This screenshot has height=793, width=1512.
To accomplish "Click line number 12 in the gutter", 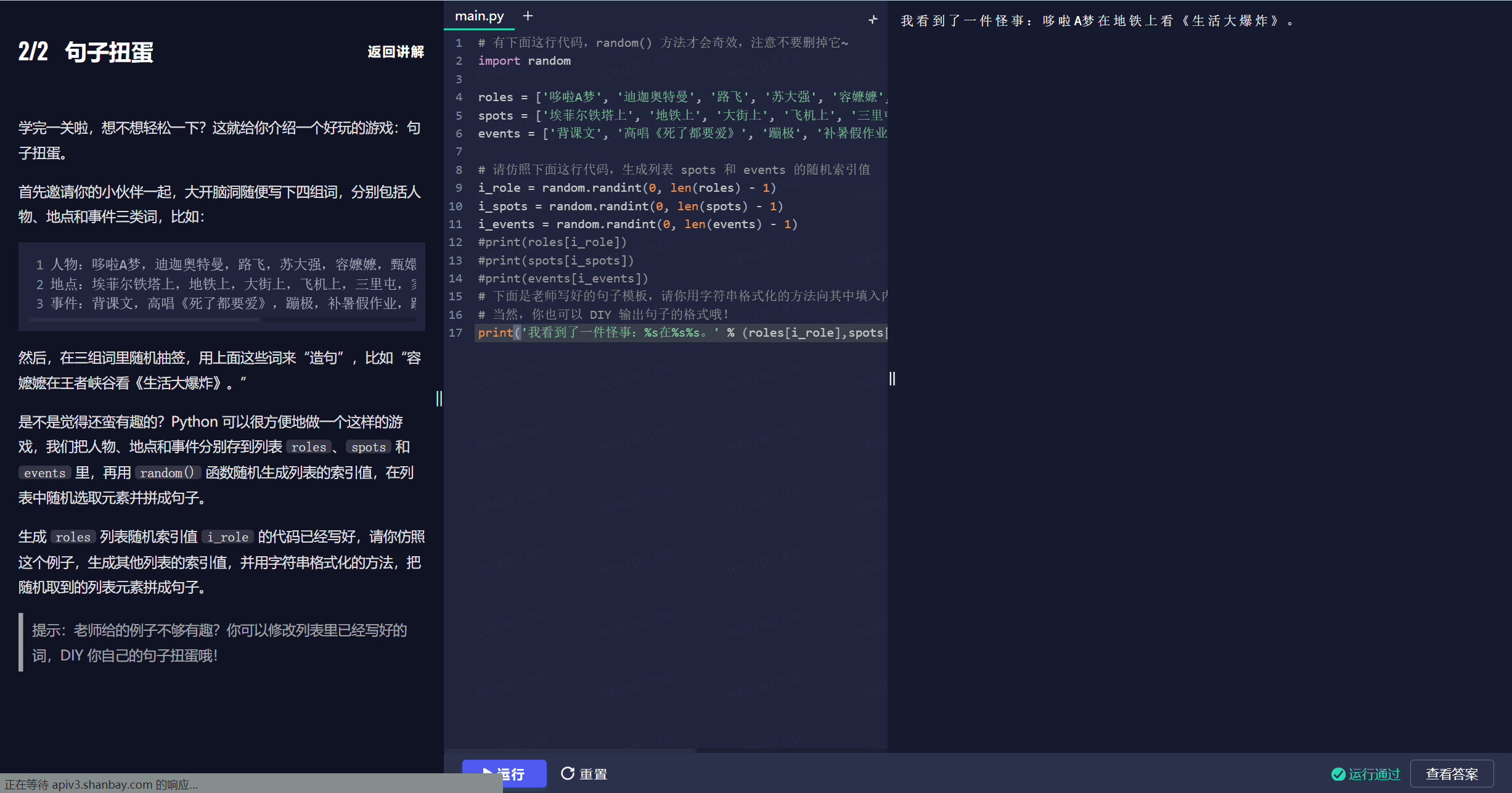I will [456, 242].
